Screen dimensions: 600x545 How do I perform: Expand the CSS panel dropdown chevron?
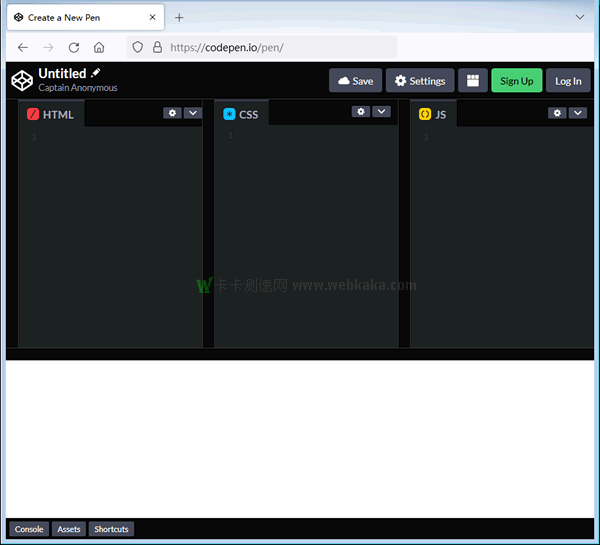381,112
